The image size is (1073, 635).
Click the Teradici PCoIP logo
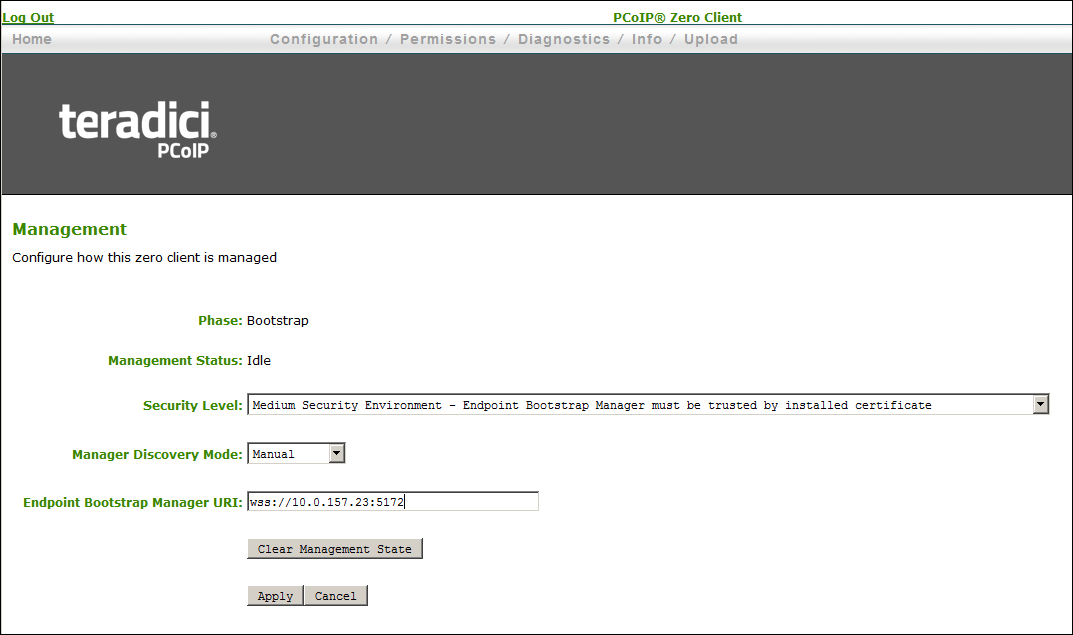tap(138, 130)
